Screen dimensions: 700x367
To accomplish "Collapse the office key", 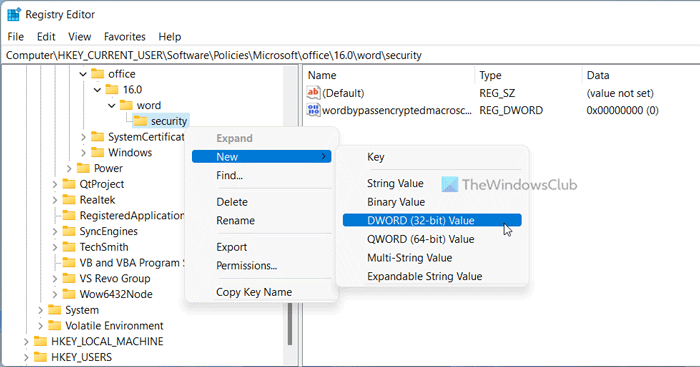I will coord(83,74).
